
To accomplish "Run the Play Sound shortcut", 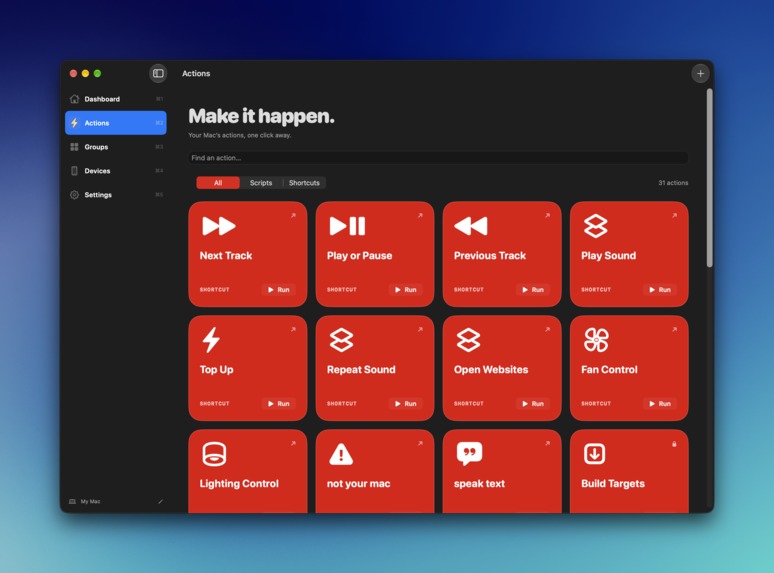I will pos(660,290).
